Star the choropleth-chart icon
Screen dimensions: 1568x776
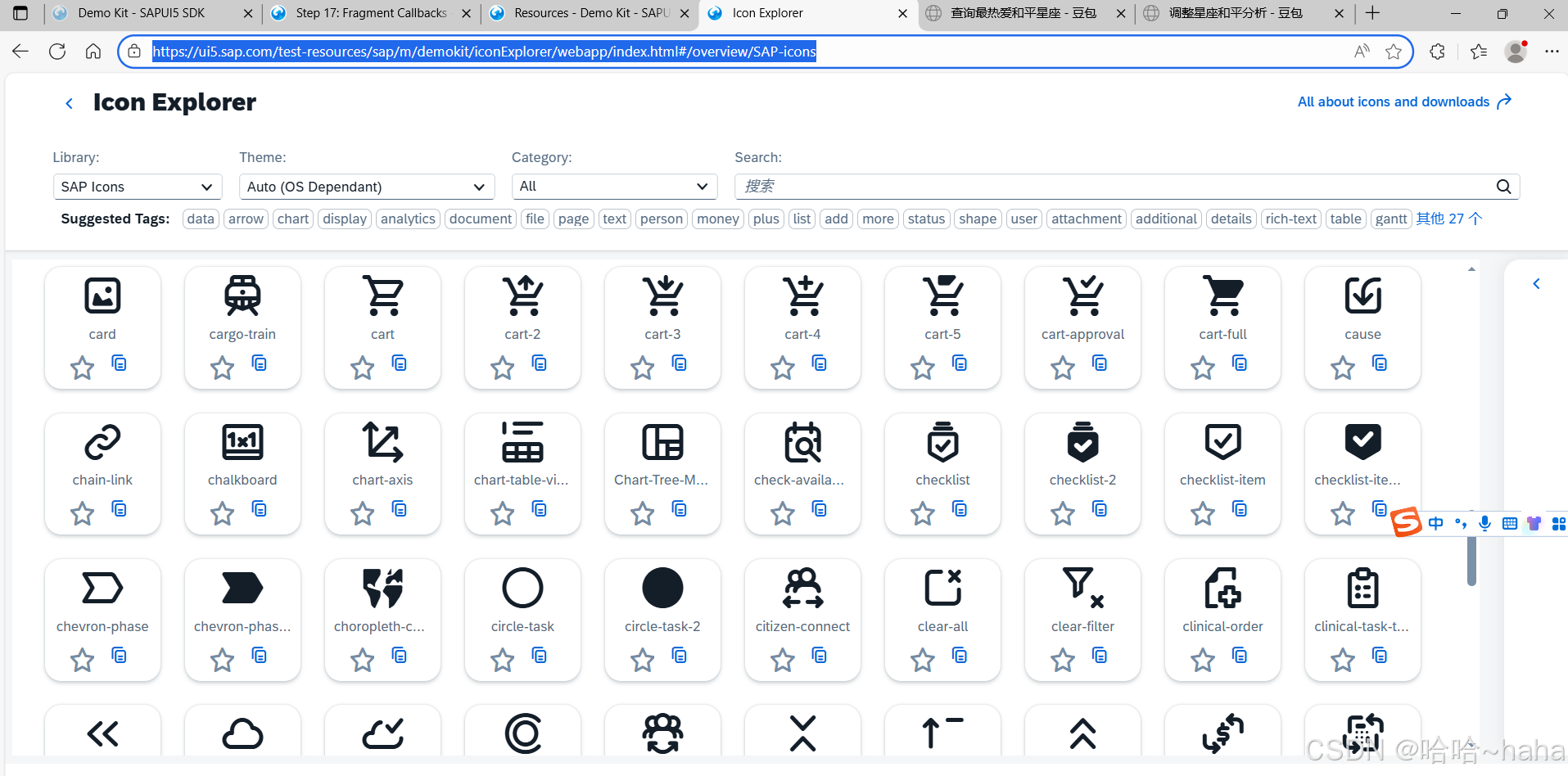[x=362, y=660]
